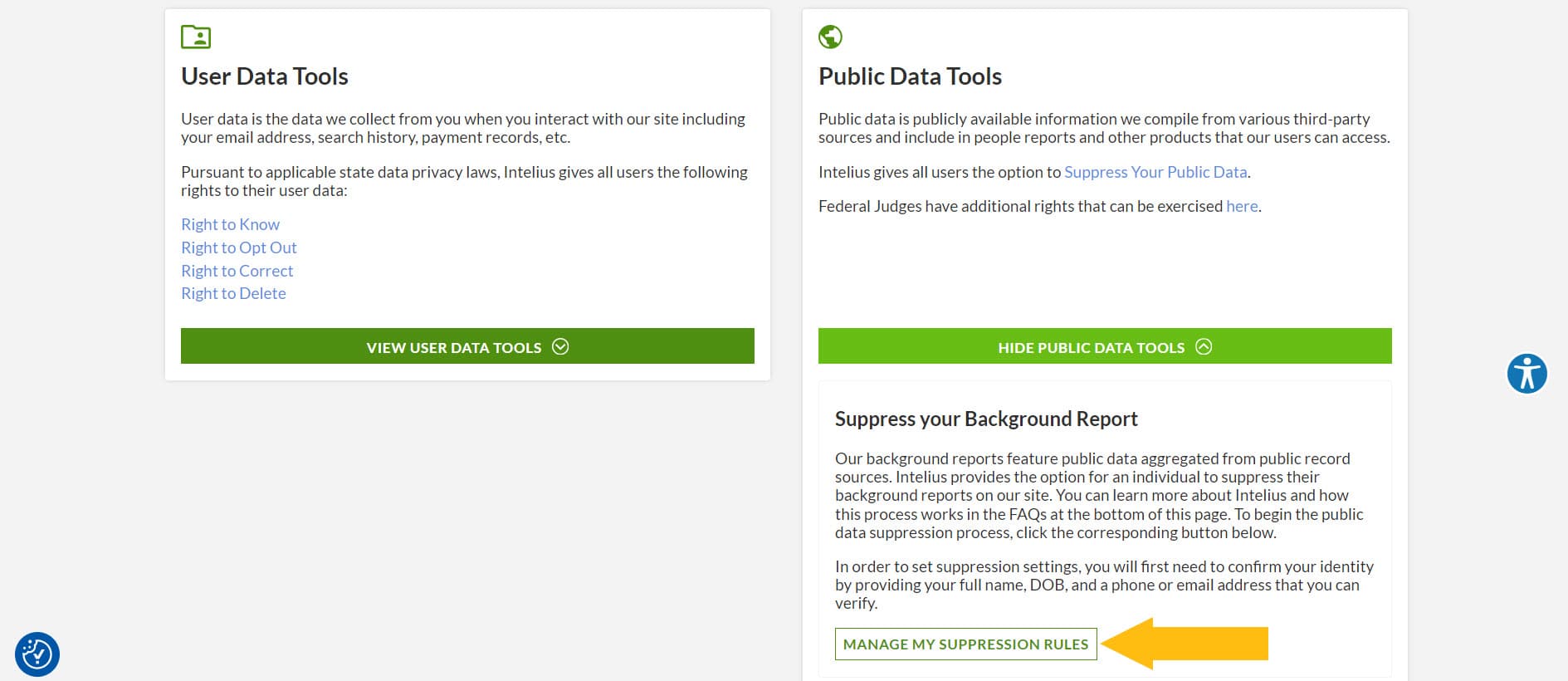Click the paragraph starting 'Public data is publicly available'
The width and height of the screenshot is (1568, 681).
[1104, 128]
